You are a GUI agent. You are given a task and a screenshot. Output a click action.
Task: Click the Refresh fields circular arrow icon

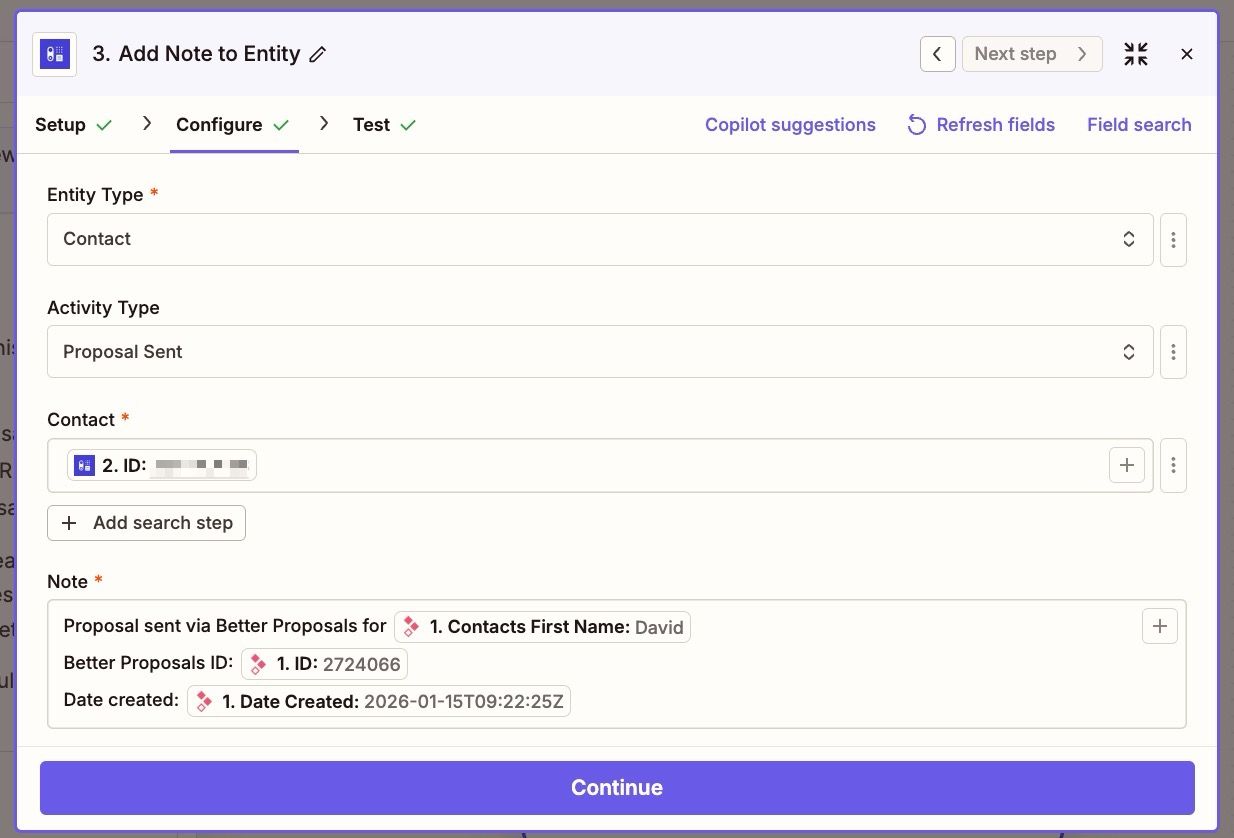(x=916, y=125)
